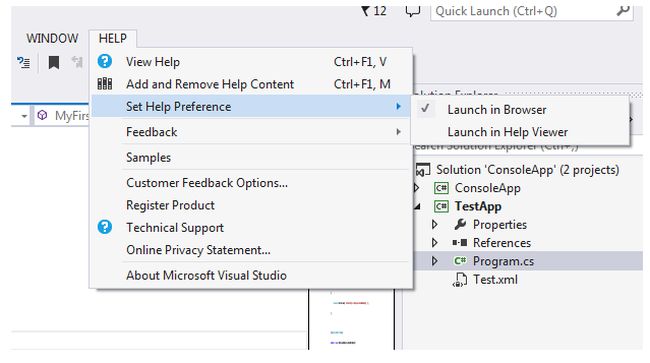Open Technical Support entry
The image size is (650, 363).
(x=251, y=227)
